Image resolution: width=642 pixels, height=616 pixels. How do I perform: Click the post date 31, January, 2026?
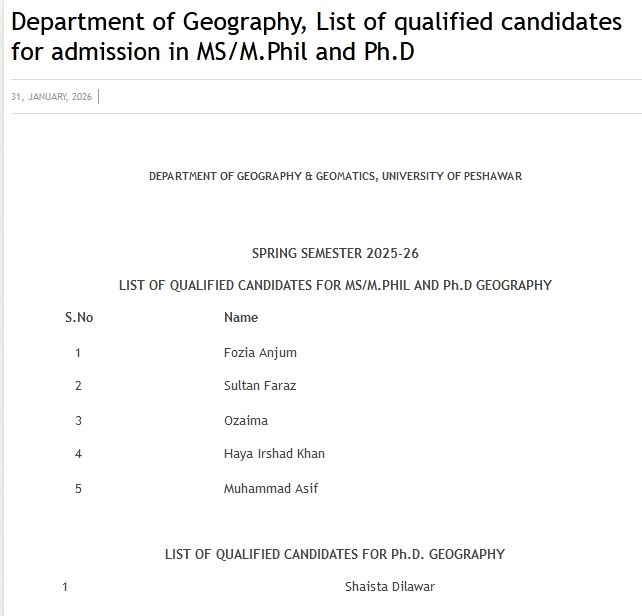coord(51,96)
